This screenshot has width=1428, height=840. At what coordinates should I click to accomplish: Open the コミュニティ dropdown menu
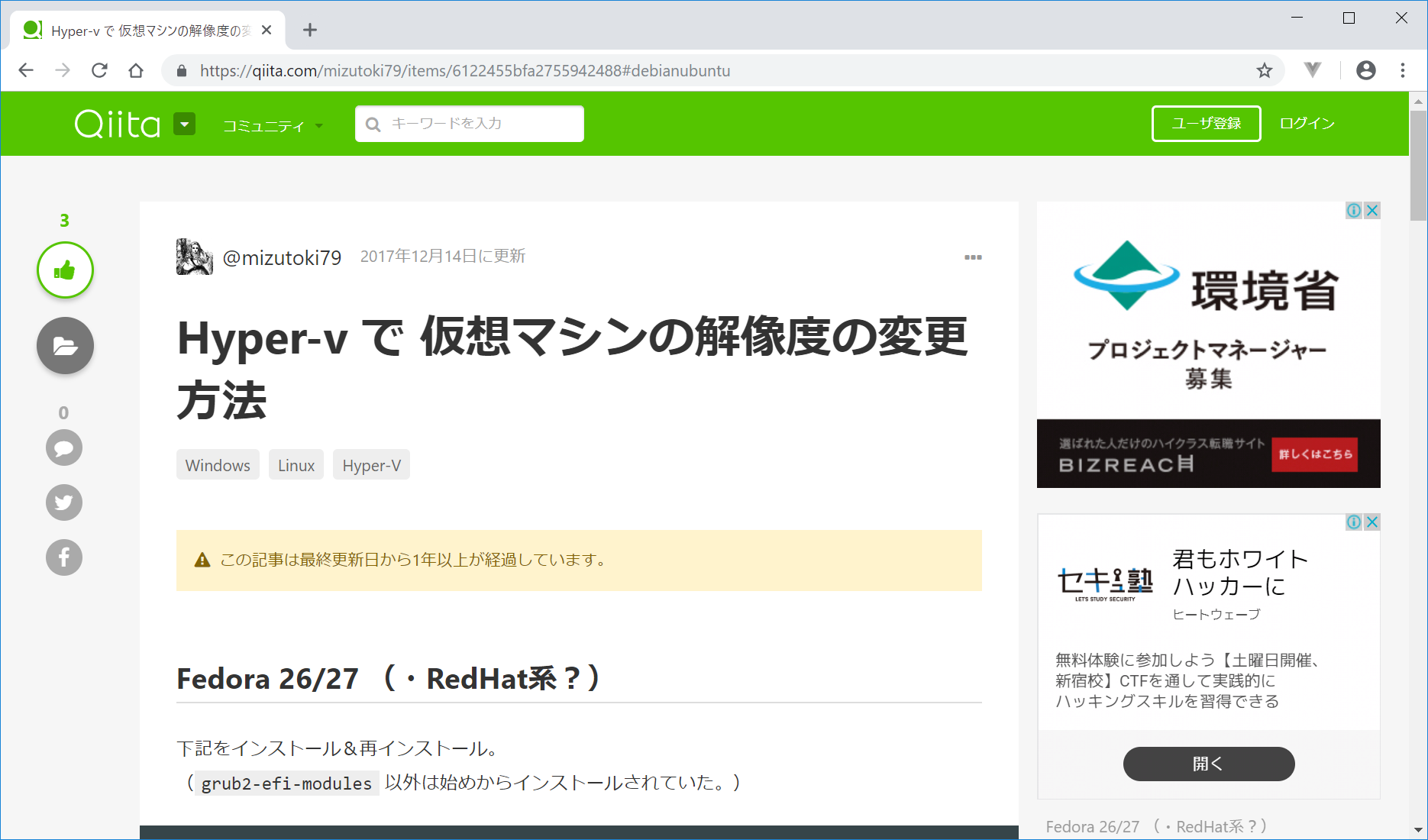(272, 126)
